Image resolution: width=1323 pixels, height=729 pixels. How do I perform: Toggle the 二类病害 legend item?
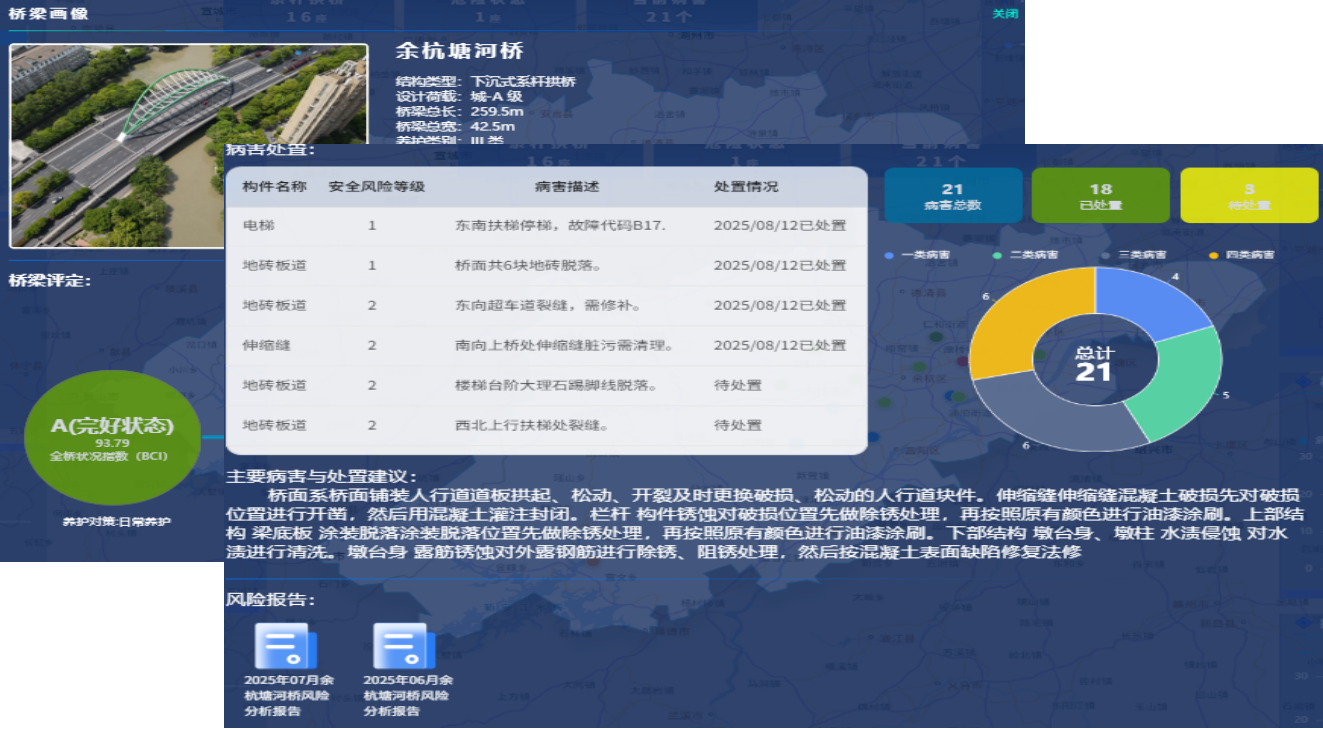[x=1024, y=255]
